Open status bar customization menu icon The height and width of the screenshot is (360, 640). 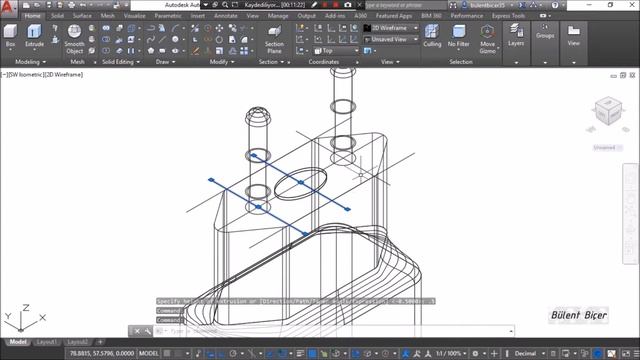coord(635,353)
